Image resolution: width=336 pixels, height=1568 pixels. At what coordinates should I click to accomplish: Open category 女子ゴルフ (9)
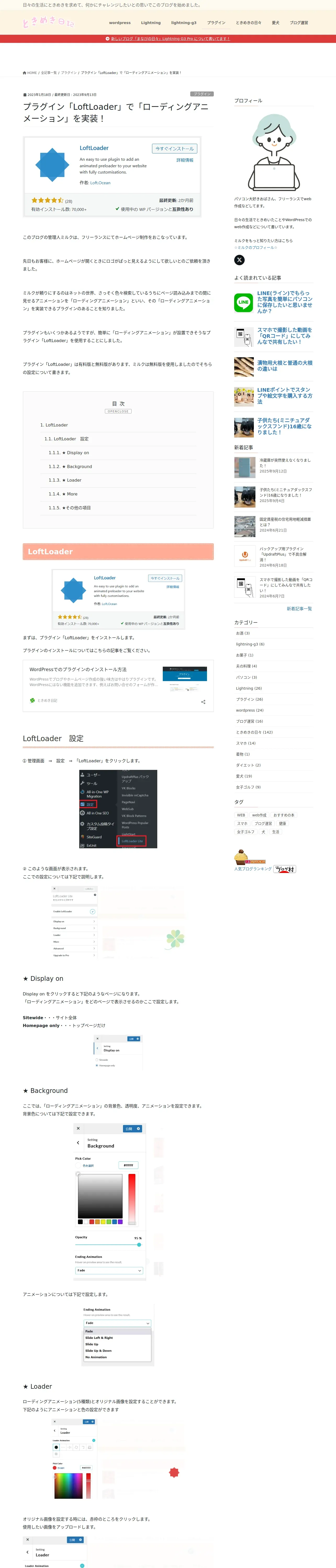(x=248, y=787)
